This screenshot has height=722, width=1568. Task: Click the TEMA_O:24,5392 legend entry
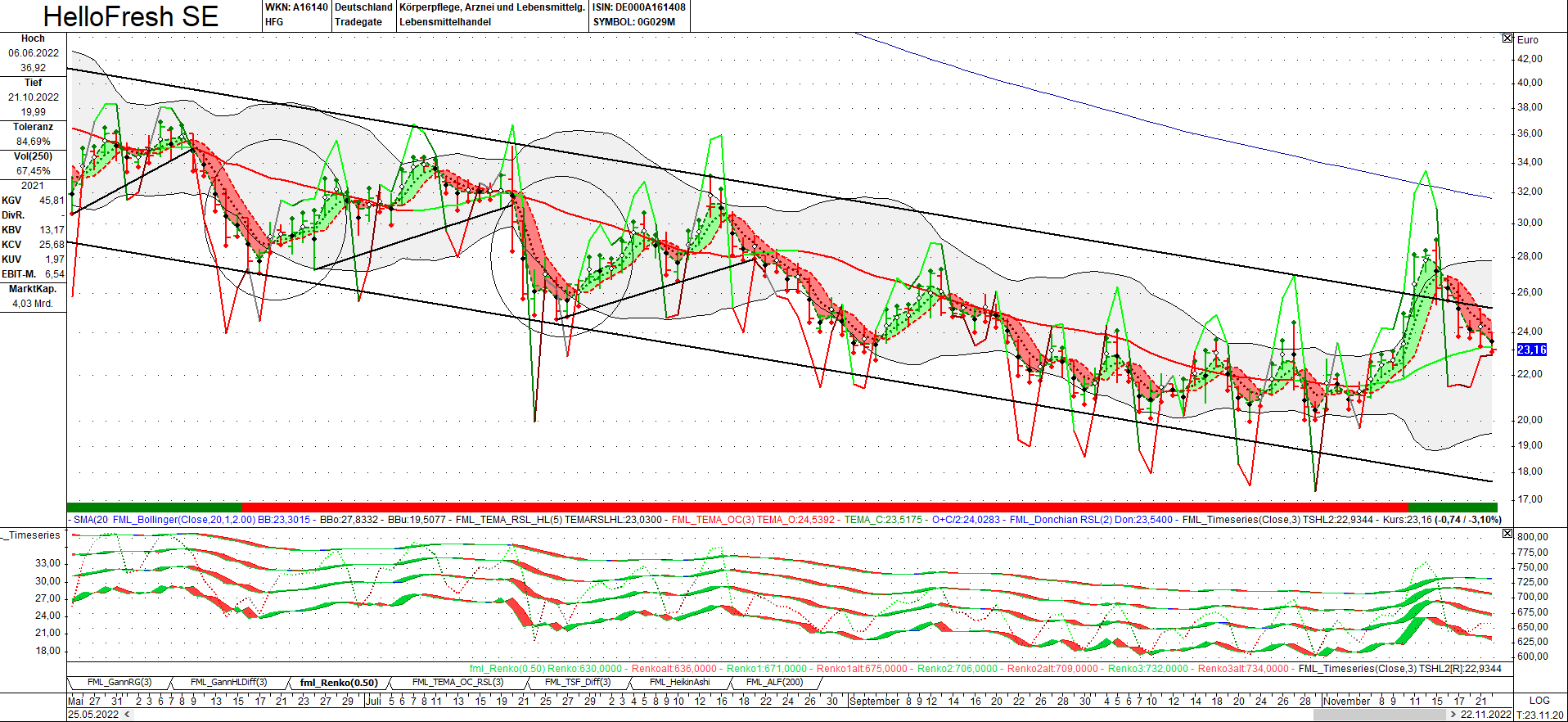click(x=795, y=520)
